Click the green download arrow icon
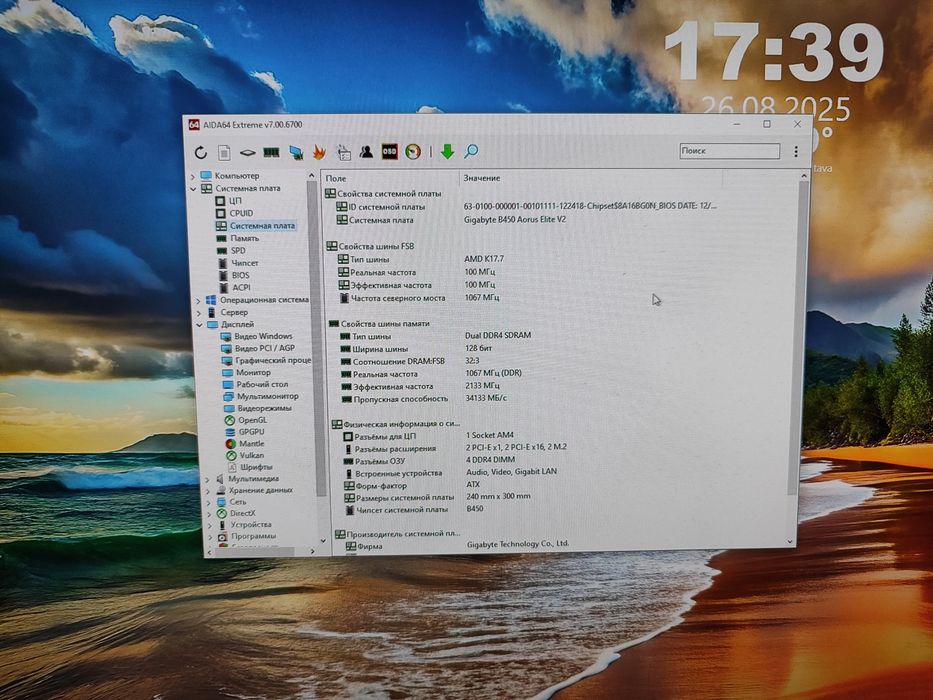The image size is (933, 700). pyautogui.click(x=447, y=152)
